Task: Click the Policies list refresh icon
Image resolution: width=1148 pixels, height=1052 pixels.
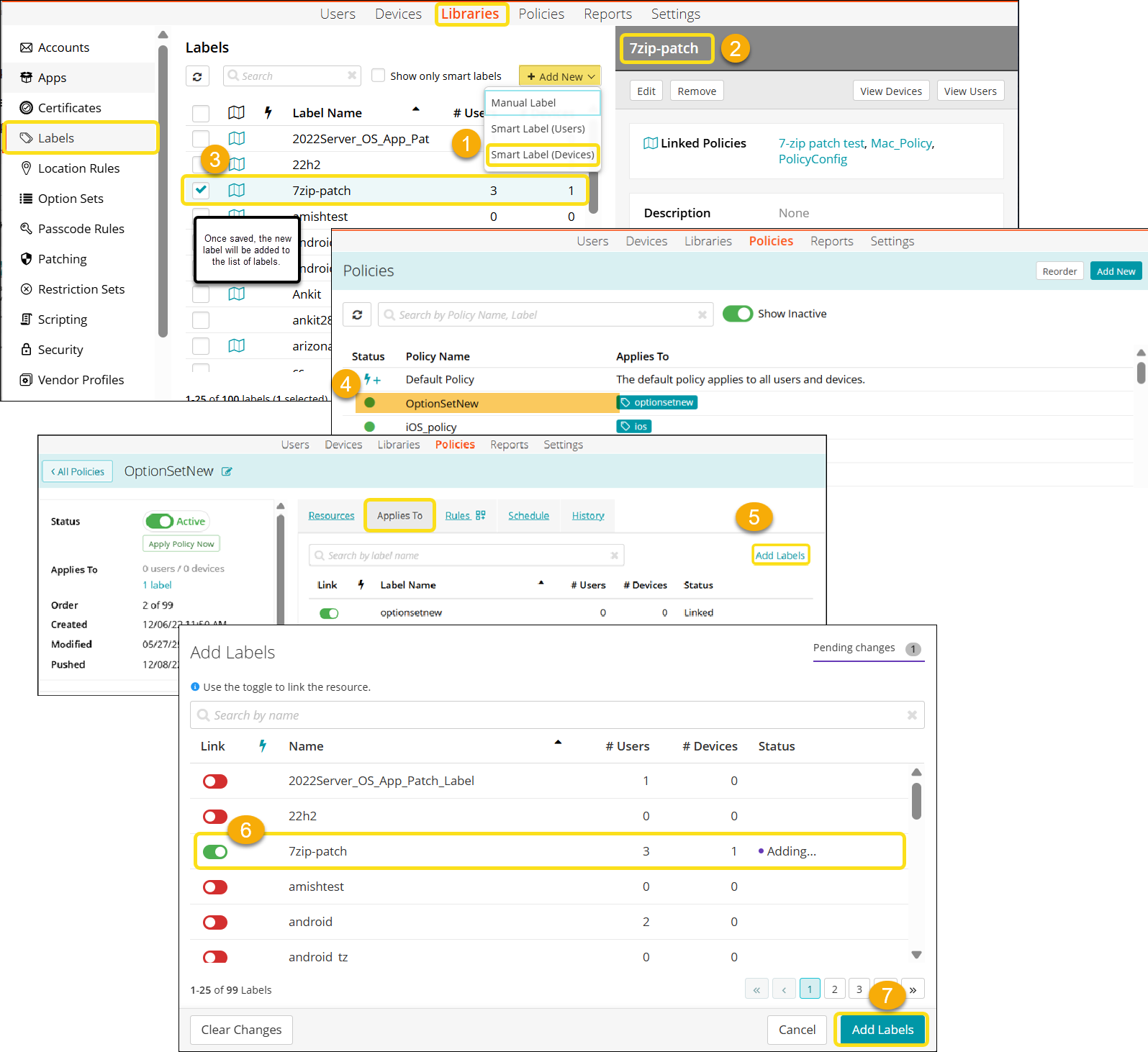Action: click(x=357, y=314)
